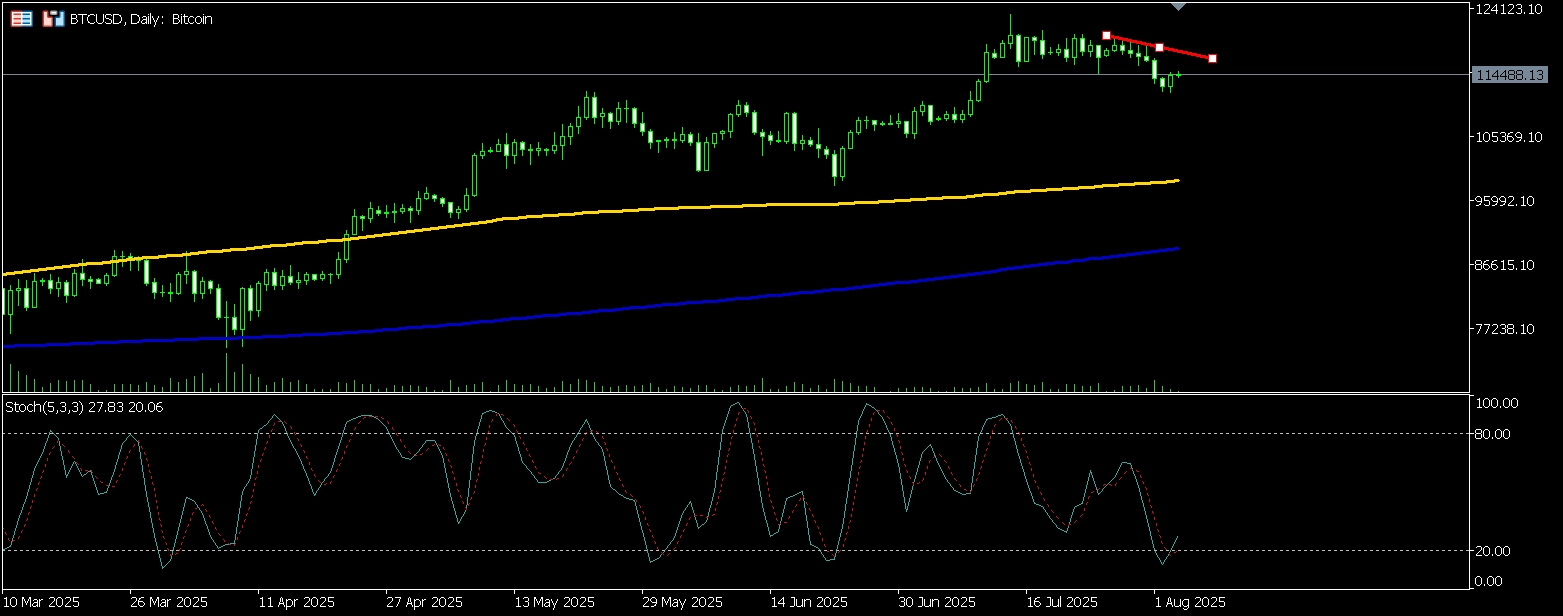Select the middle anchor of red trendline

tap(1159, 48)
